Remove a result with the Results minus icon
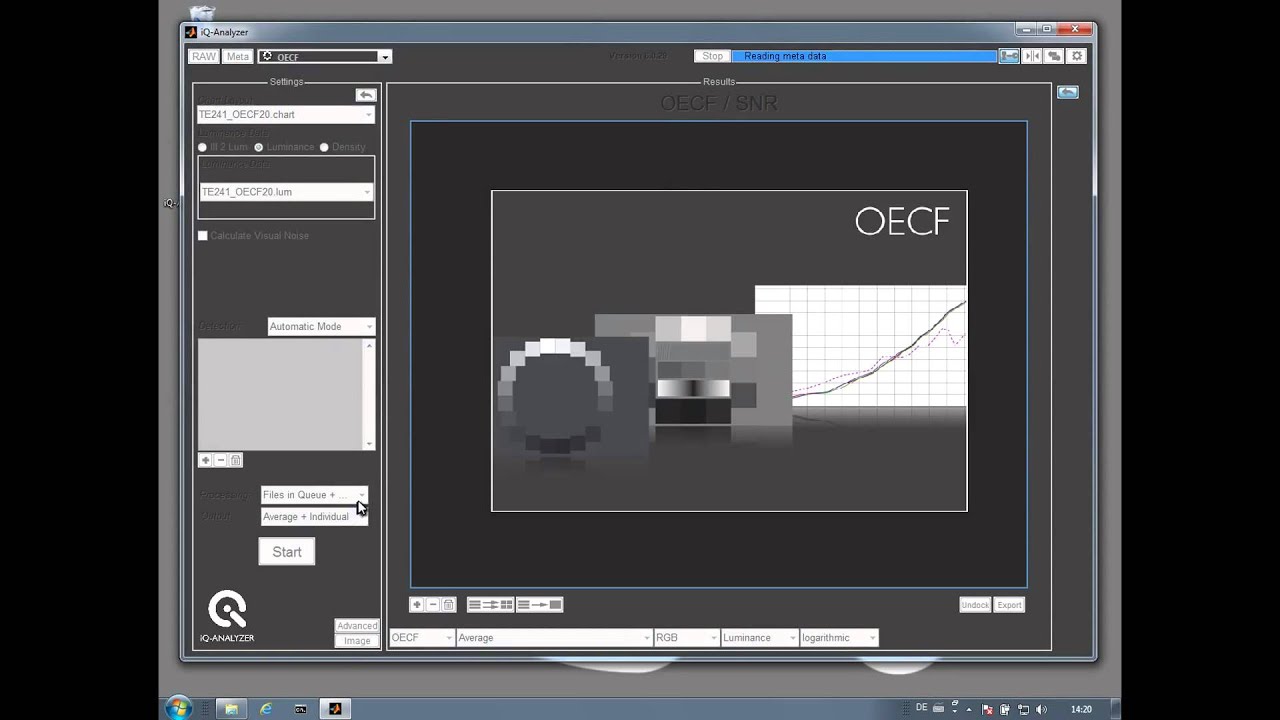The height and width of the screenshot is (720, 1280). (x=433, y=605)
